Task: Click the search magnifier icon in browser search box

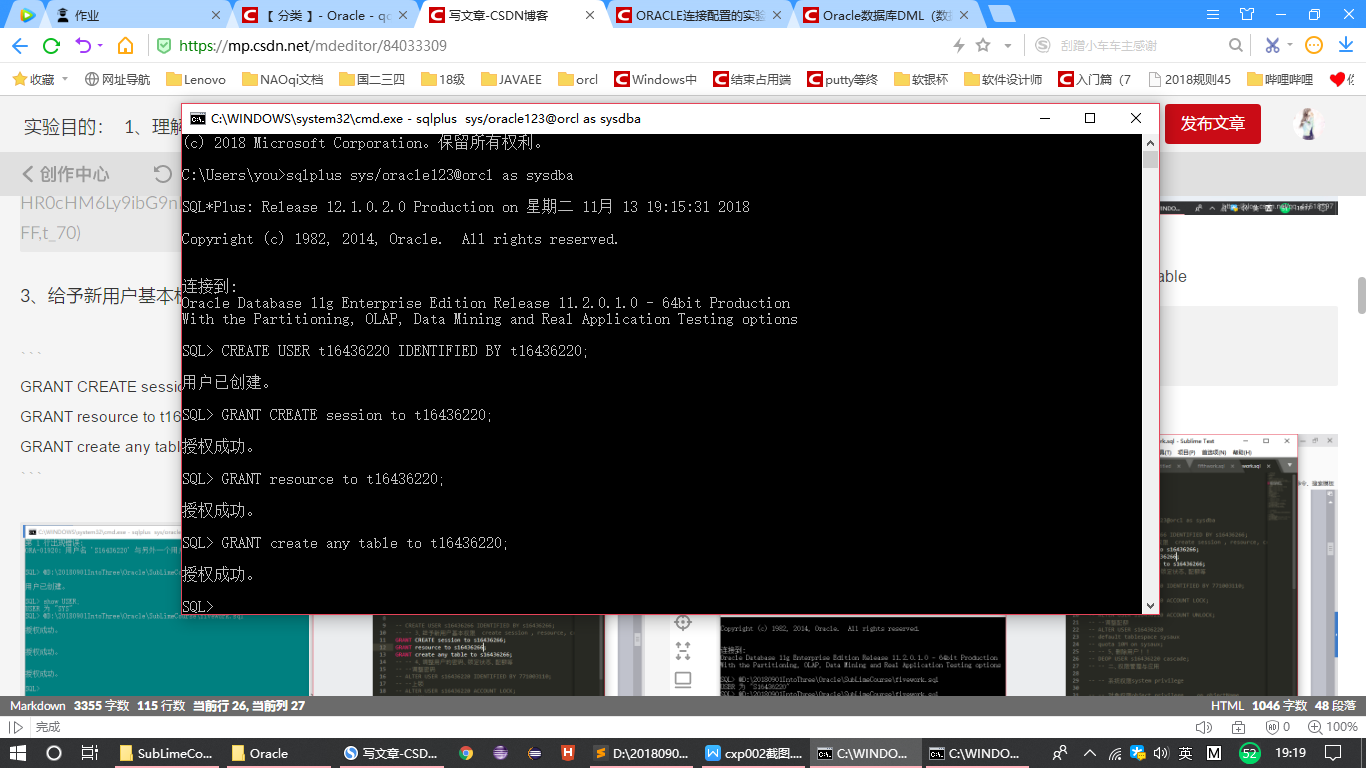Action: [x=1236, y=46]
